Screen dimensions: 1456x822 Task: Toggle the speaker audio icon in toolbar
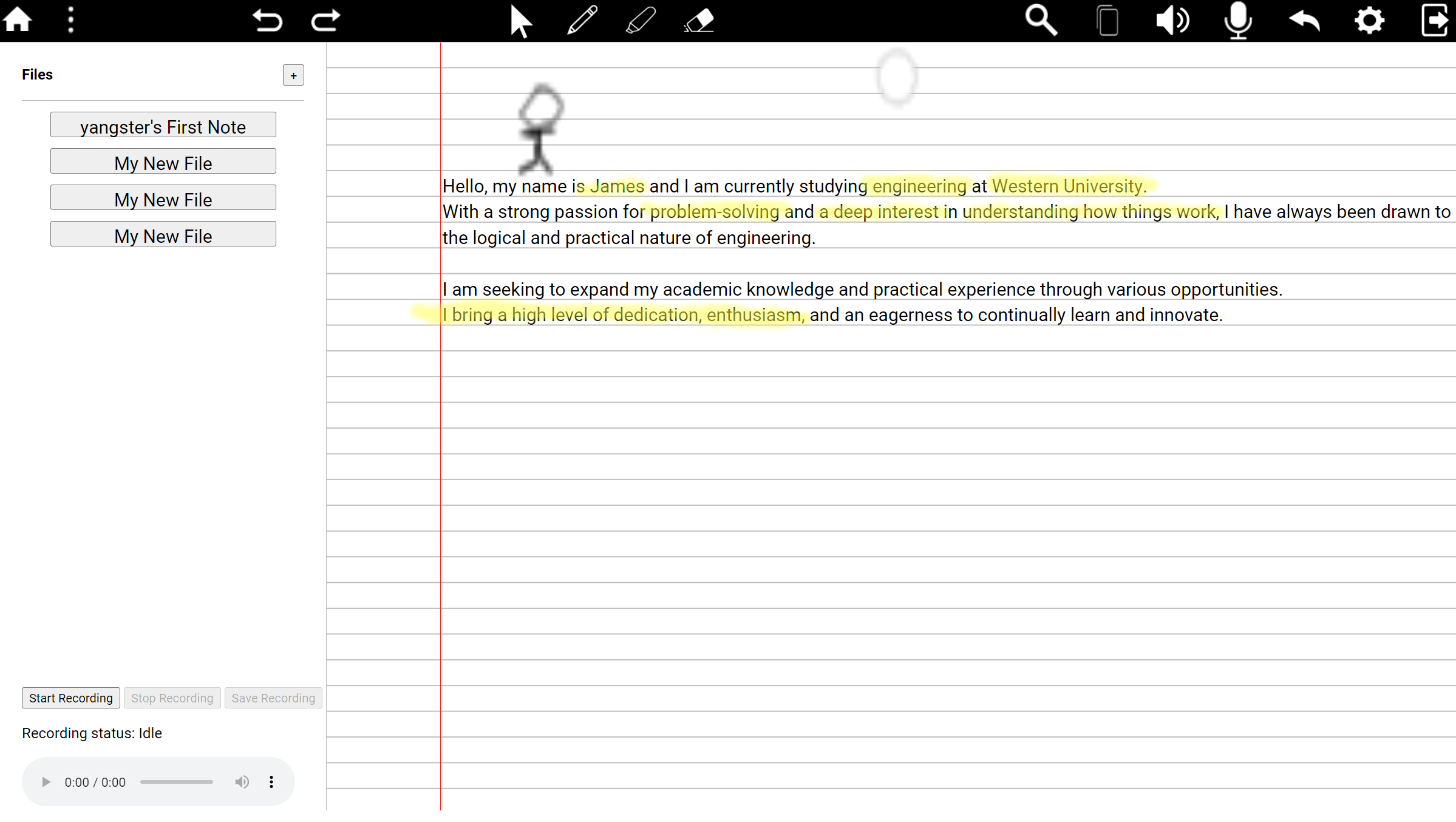[1172, 20]
